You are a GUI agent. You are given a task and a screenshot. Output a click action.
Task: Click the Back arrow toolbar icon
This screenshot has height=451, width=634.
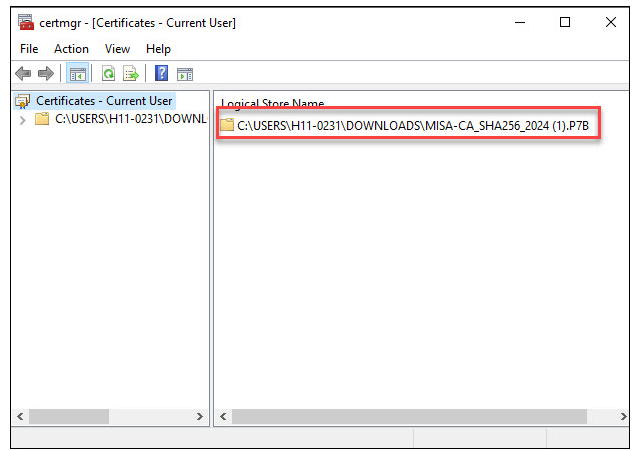click(x=23, y=73)
